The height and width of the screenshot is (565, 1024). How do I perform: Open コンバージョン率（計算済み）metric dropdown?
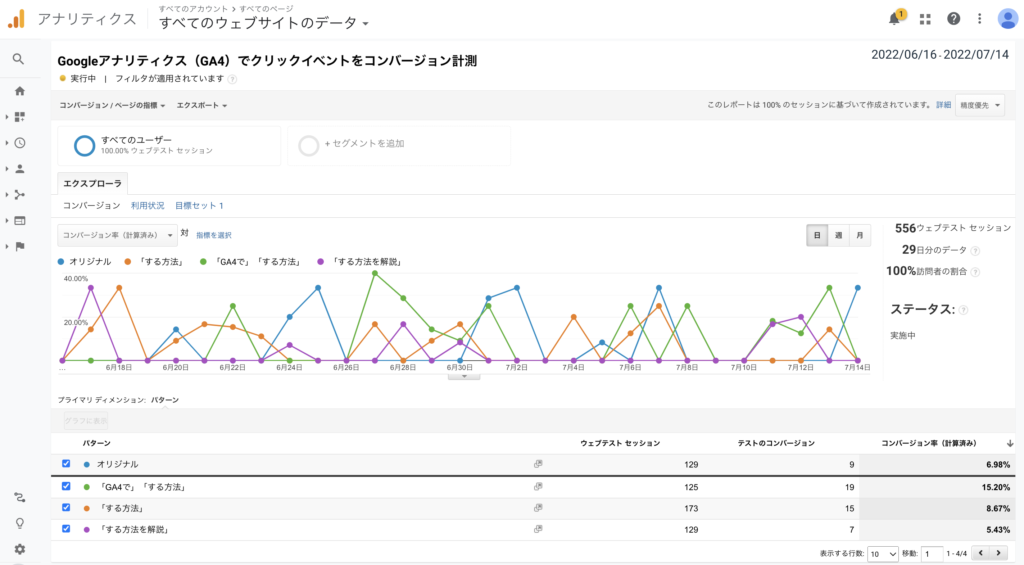pos(118,235)
